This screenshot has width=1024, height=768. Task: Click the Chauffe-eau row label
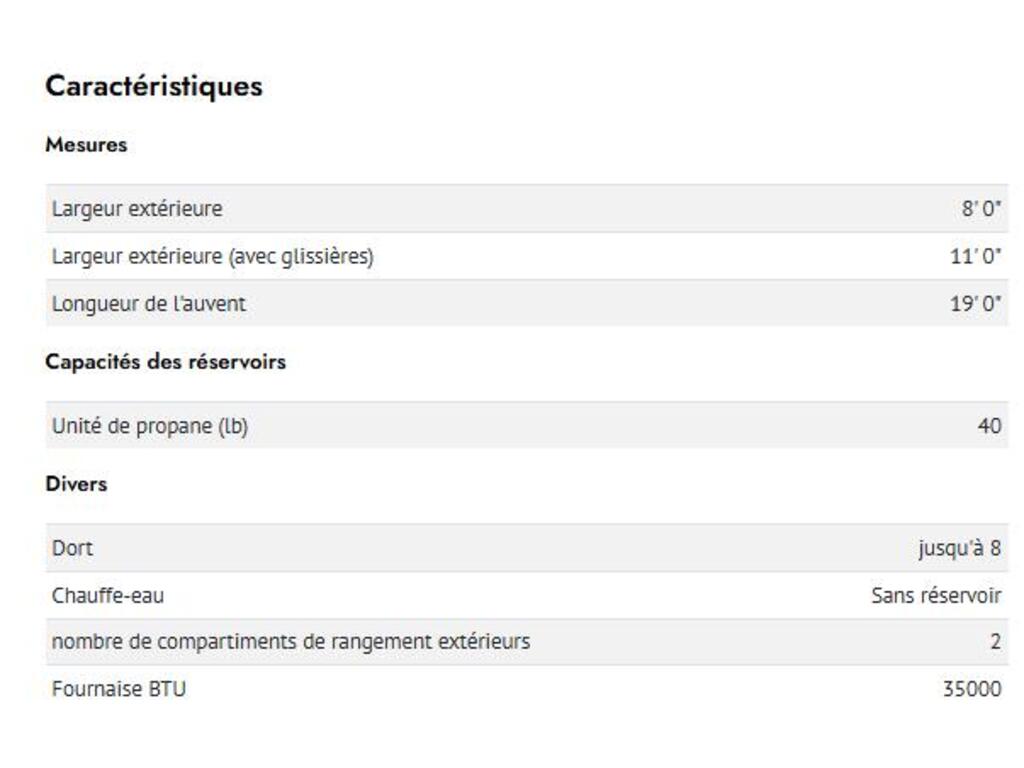point(108,596)
